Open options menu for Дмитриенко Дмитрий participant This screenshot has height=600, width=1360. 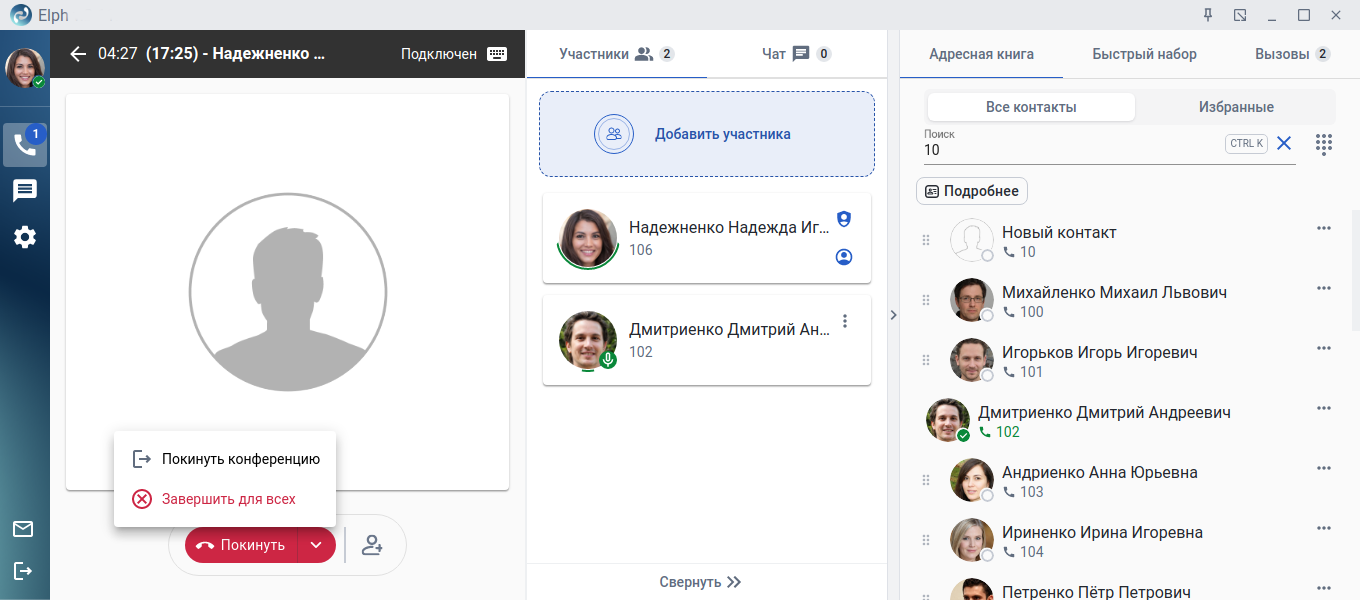845,321
